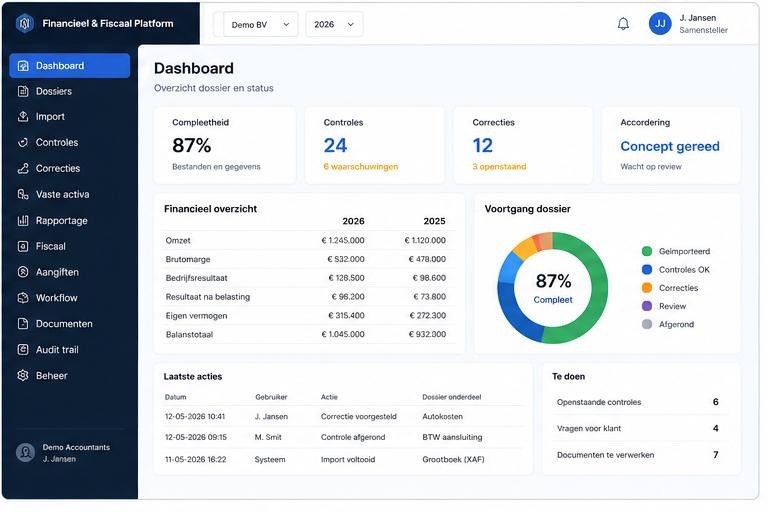Click the Balanstotaal row label
This screenshot has width=768, height=512.
(189, 335)
